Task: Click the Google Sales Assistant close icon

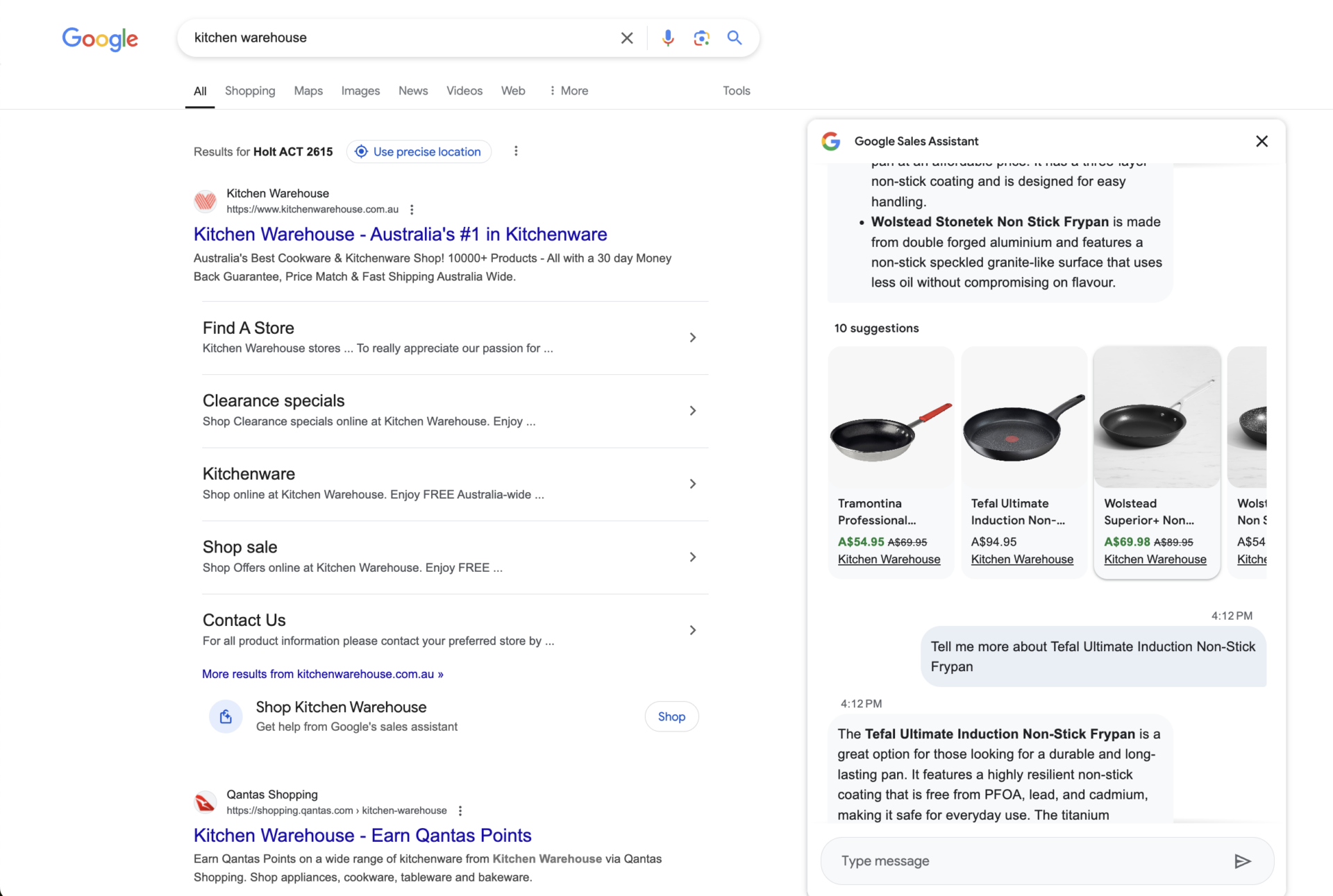Action: click(x=1262, y=141)
